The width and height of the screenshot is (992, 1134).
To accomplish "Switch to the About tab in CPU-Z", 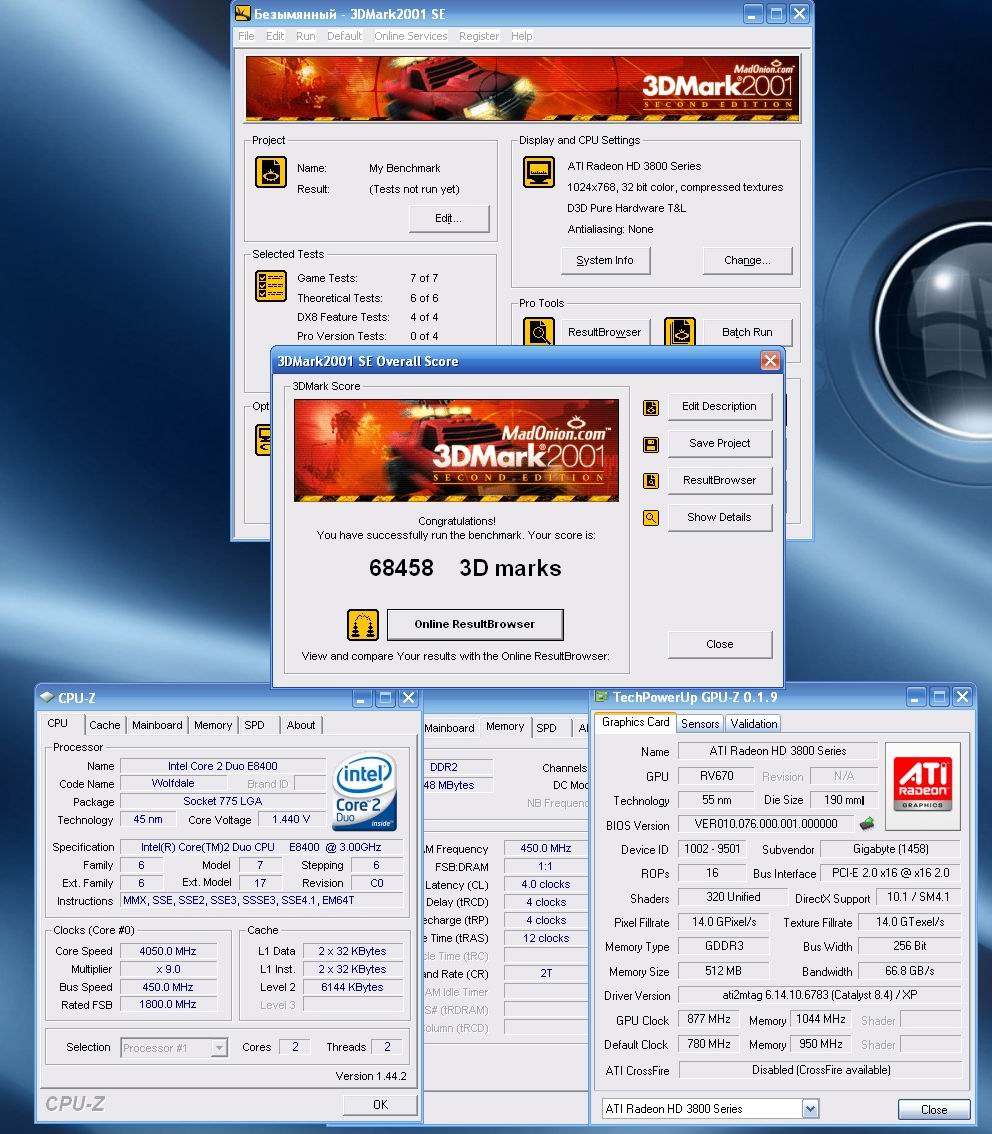I will click(x=301, y=725).
